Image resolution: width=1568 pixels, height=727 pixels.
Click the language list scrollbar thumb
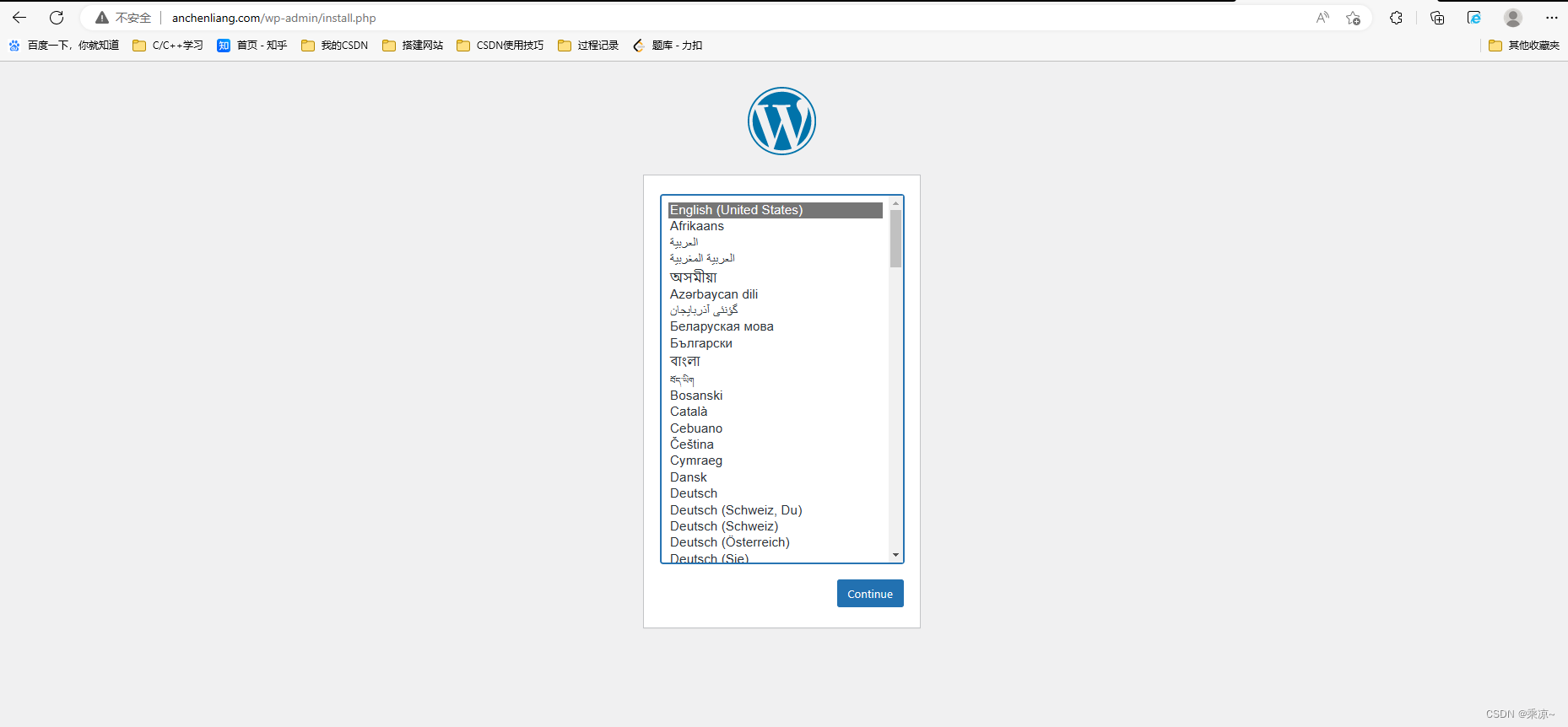click(895, 239)
